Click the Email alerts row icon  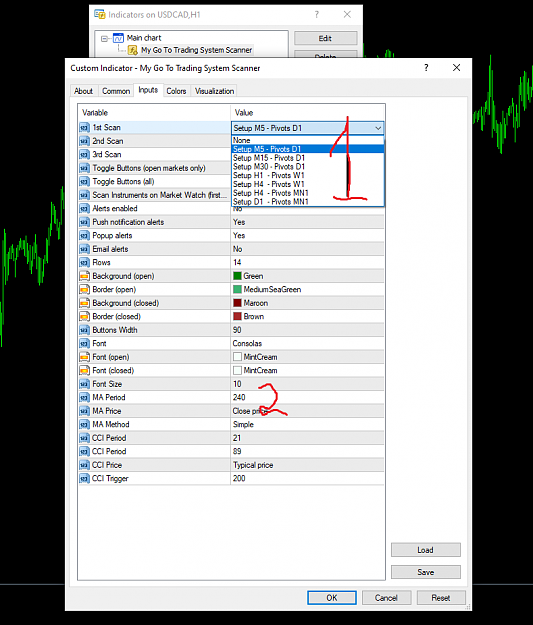(84, 249)
